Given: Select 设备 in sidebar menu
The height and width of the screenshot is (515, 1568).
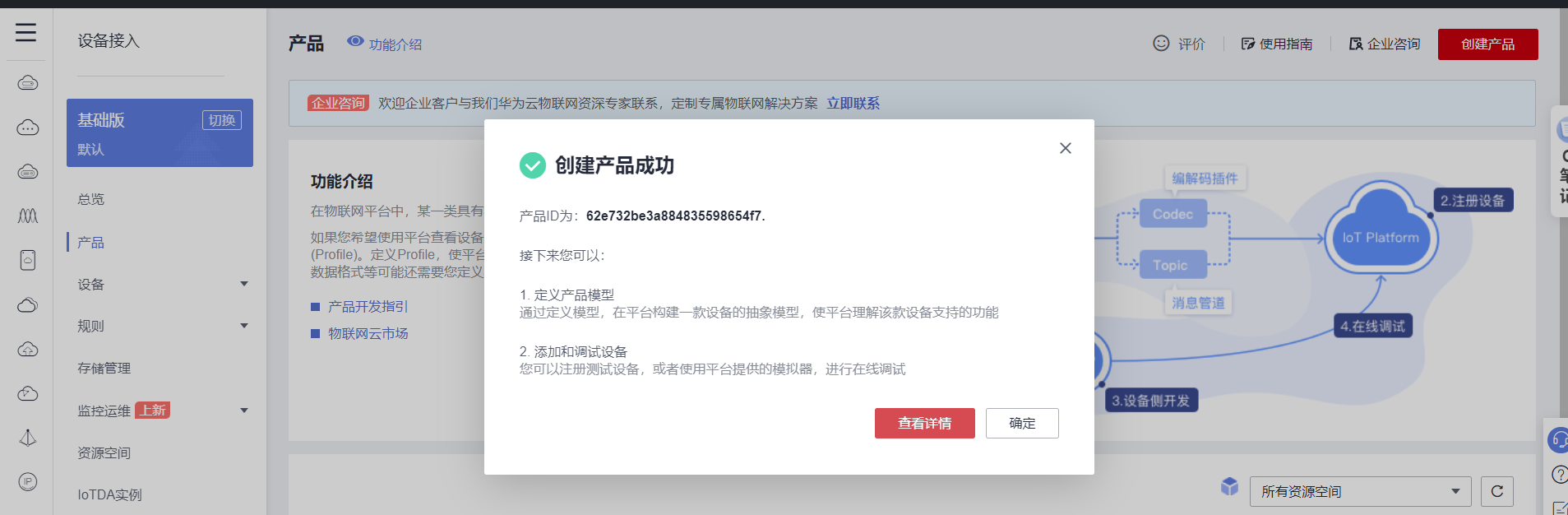Looking at the screenshot, I should point(91,285).
